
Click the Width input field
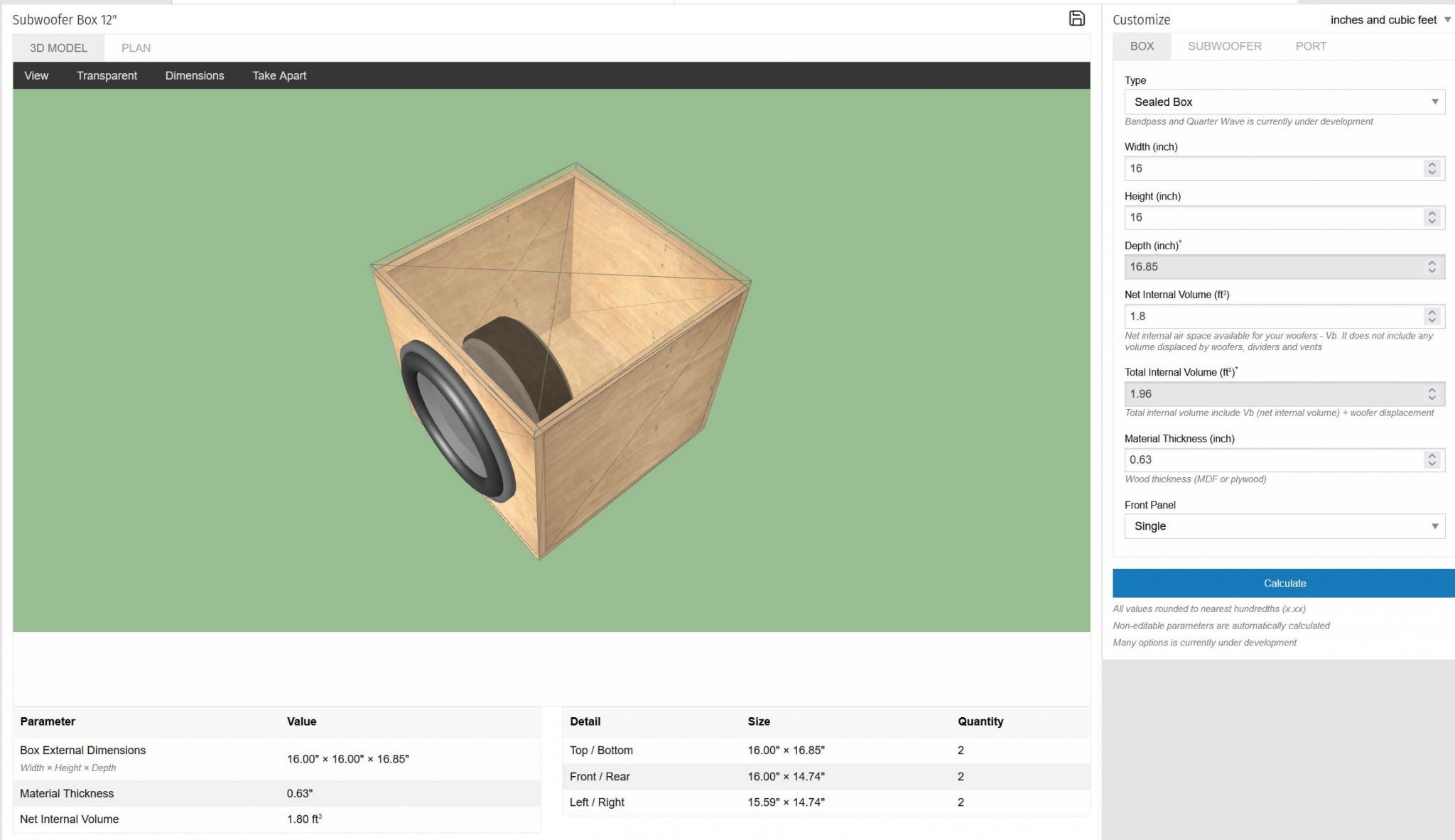1284,168
